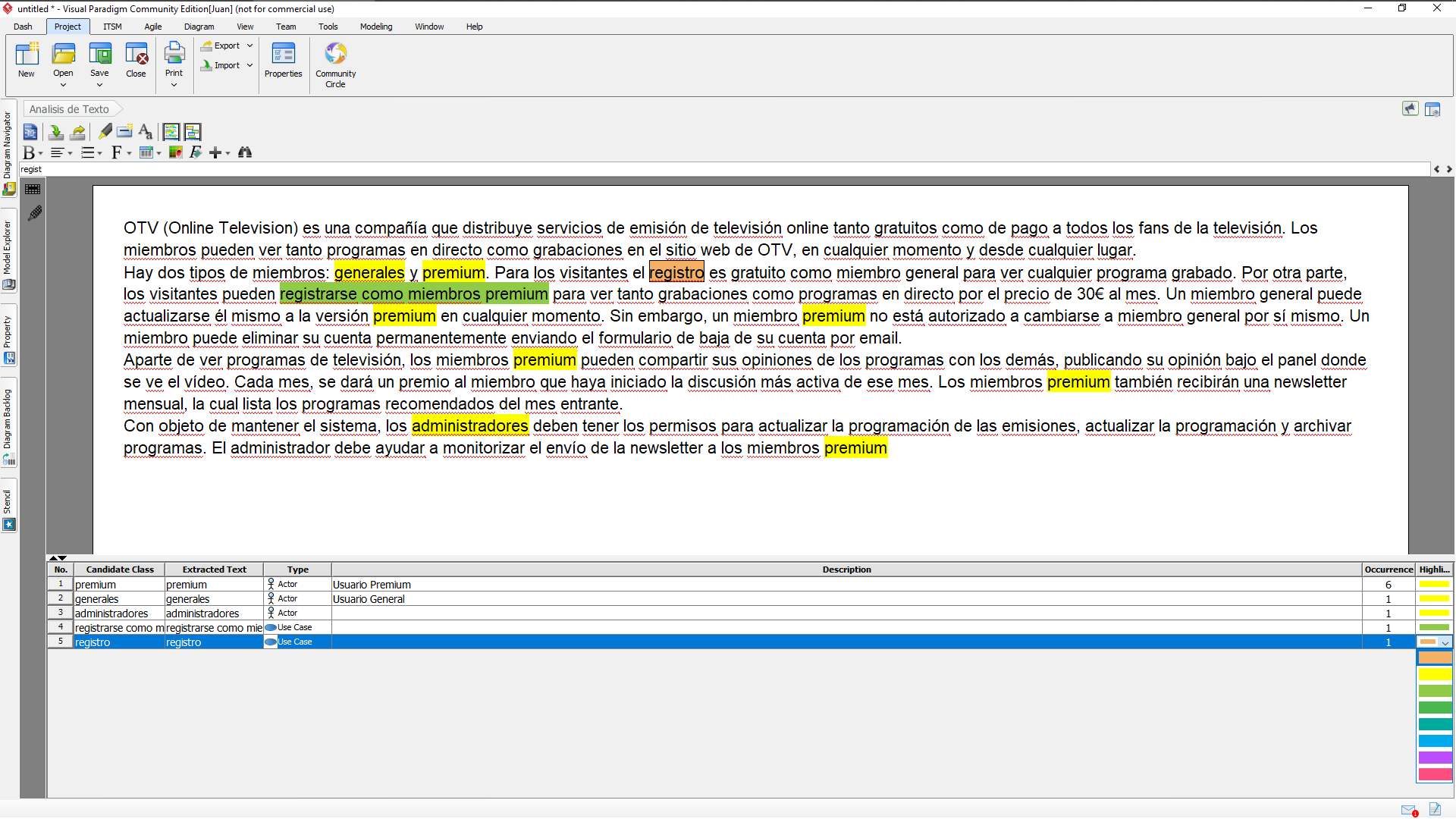Click the Analisis de Texto breadcrumb

point(69,109)
